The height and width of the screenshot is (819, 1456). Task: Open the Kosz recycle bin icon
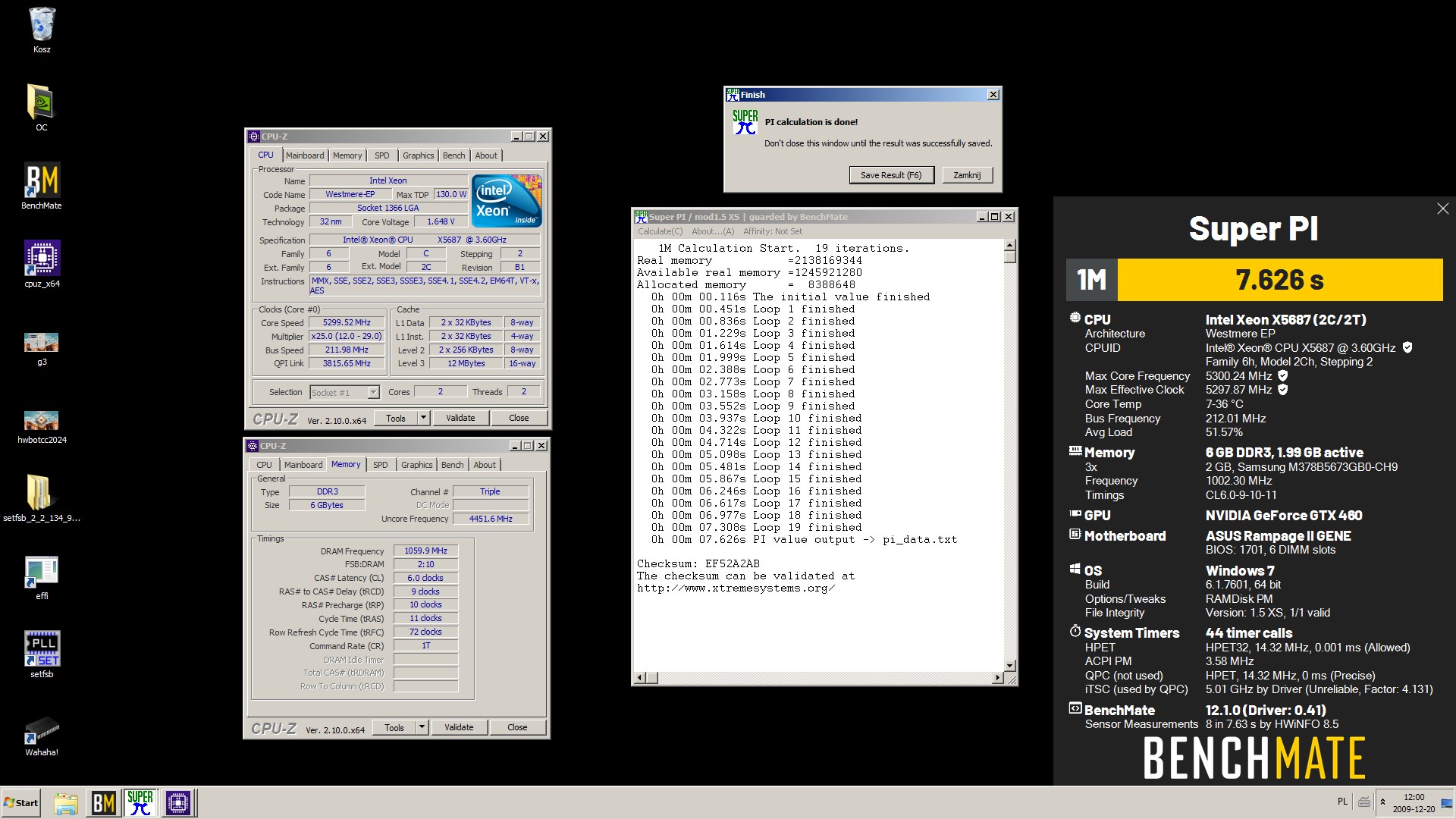[x=42, y=30]
